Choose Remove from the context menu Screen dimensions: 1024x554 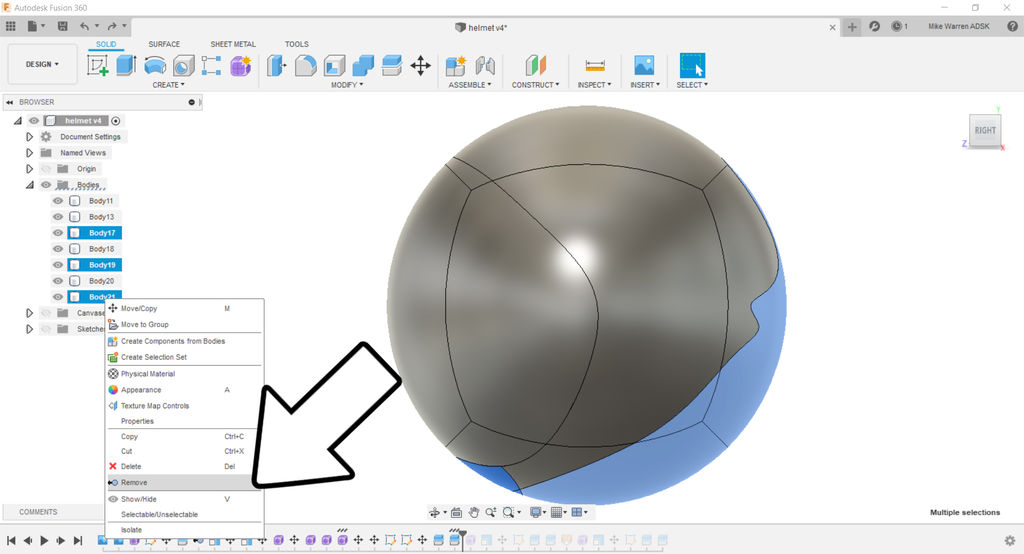tap(184, 482)
